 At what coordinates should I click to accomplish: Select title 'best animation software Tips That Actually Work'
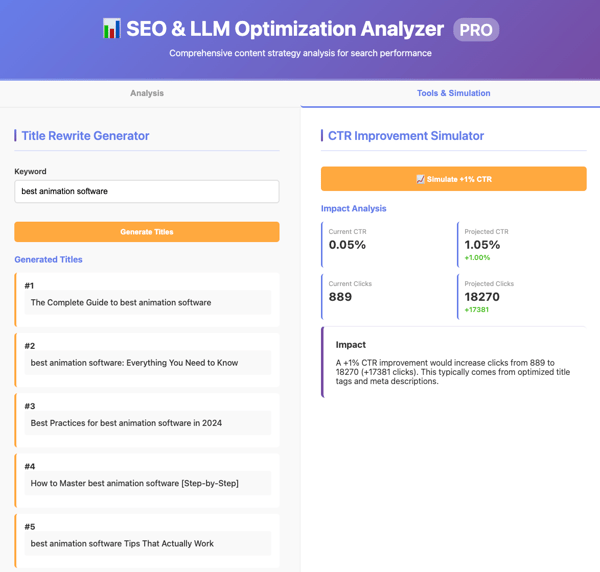point(148,543)
